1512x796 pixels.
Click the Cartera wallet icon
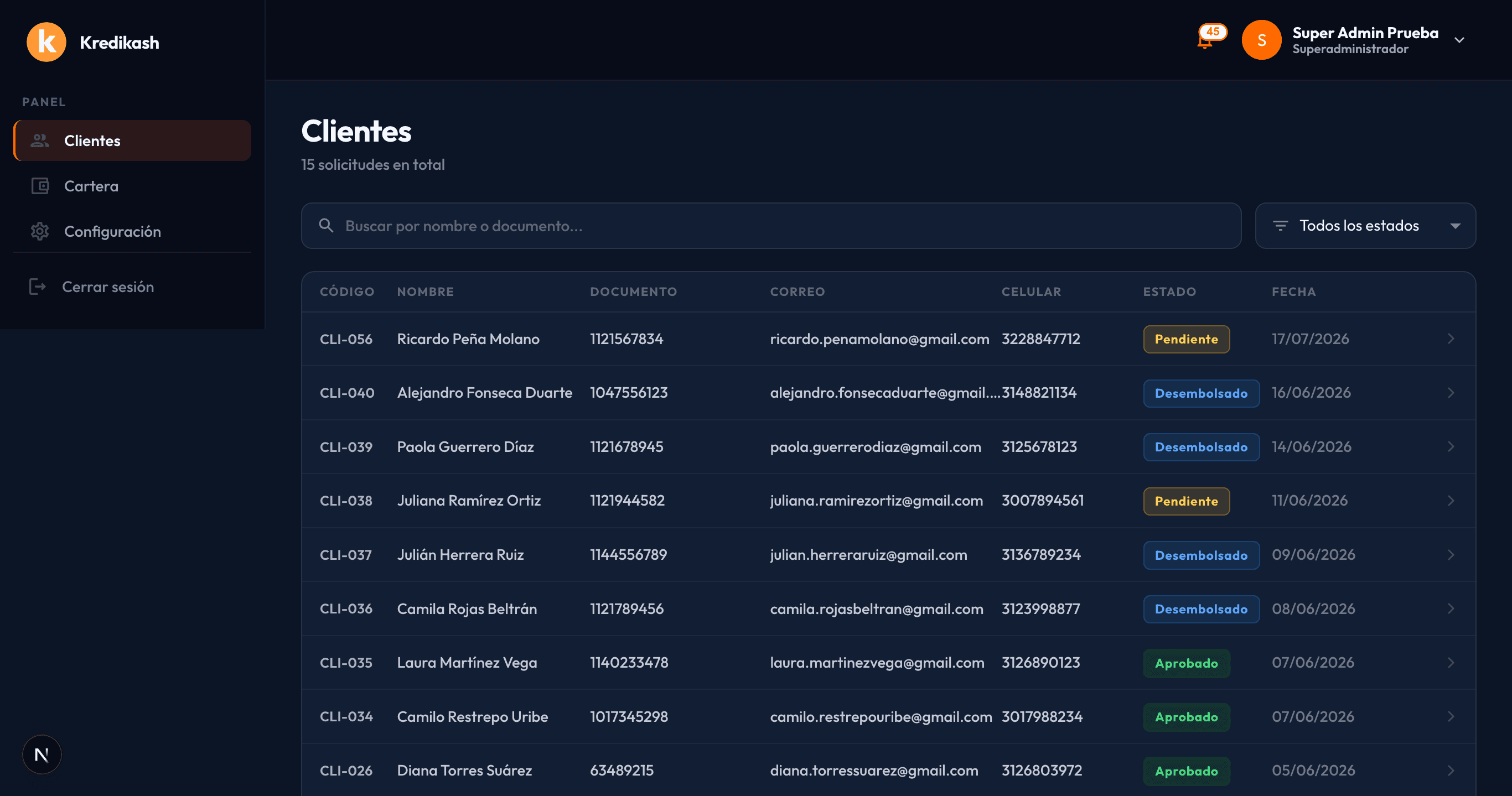point(40,186)
